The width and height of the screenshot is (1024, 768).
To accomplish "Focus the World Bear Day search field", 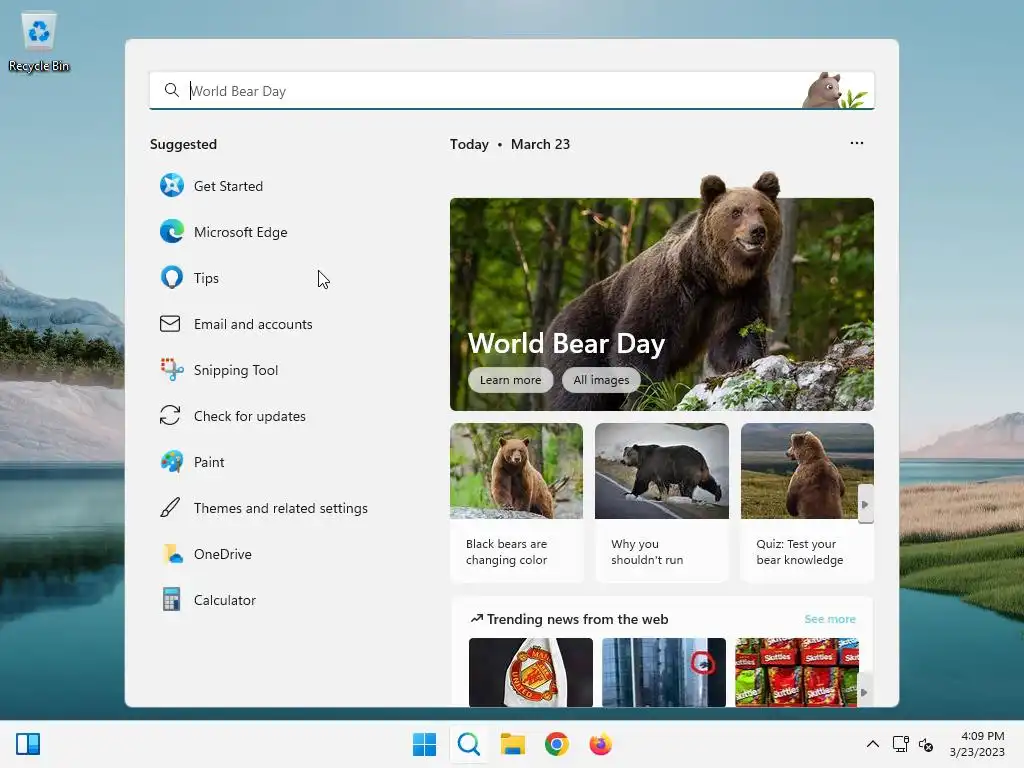I will [511, 90].
